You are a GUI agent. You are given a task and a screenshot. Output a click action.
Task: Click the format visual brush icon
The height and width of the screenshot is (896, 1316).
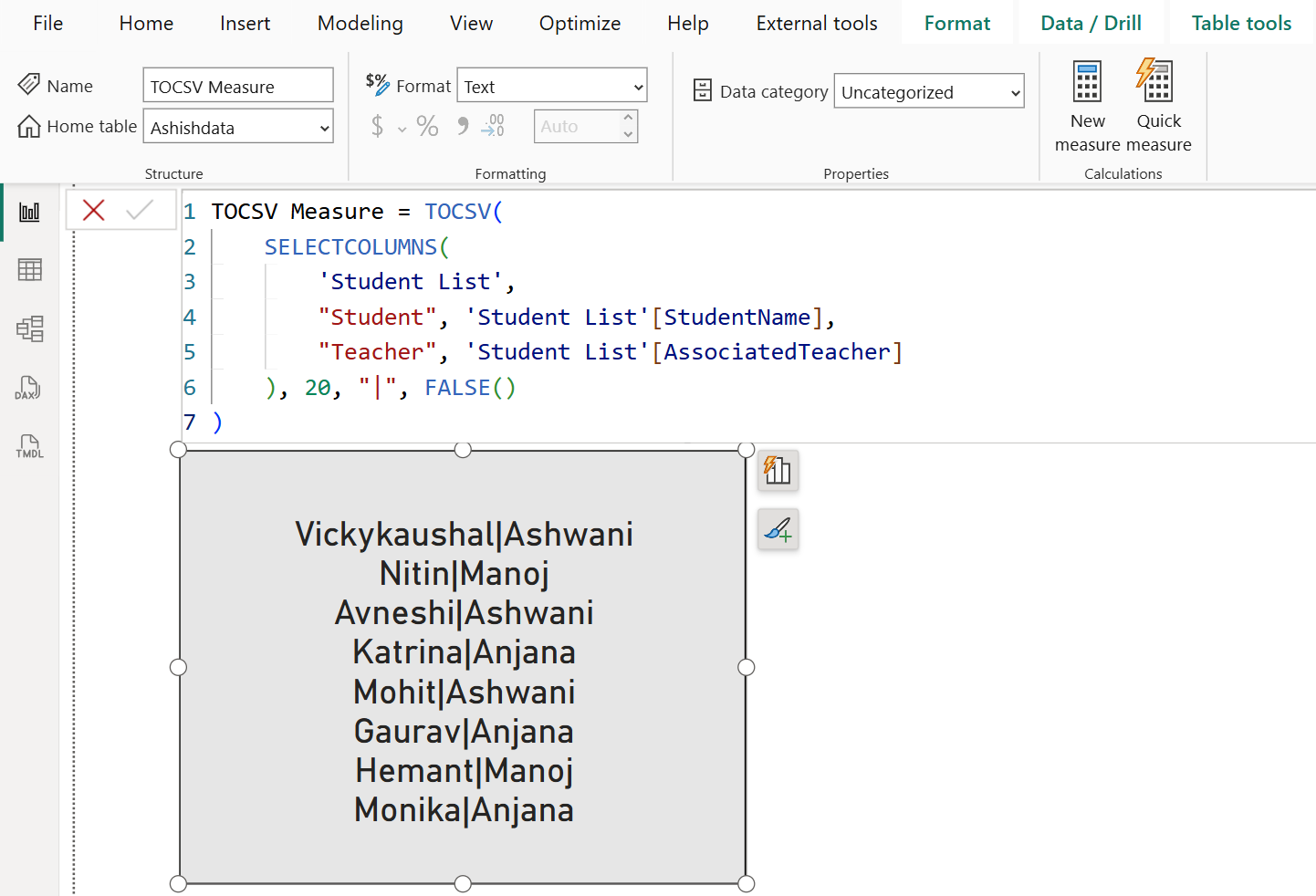[778, 529]
